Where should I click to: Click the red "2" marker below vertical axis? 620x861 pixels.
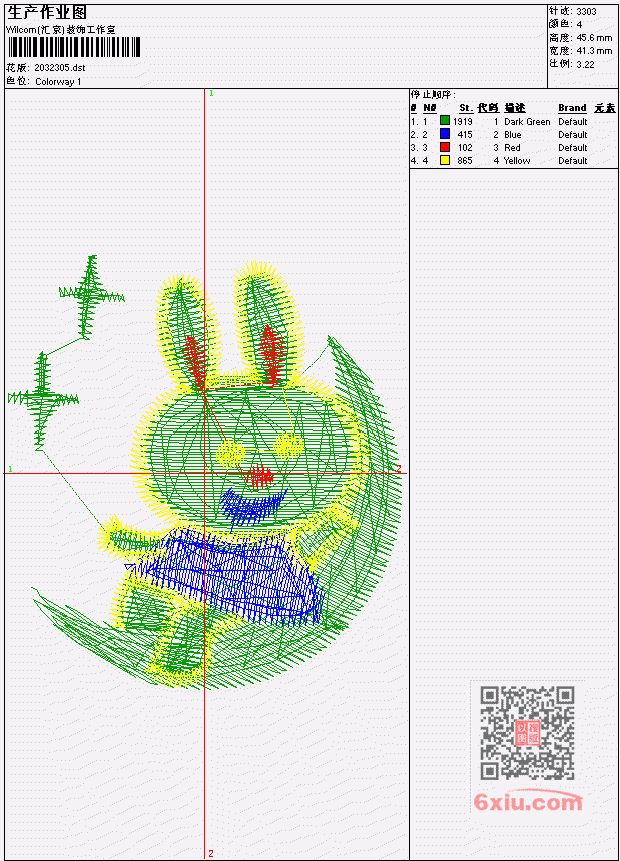211,853
